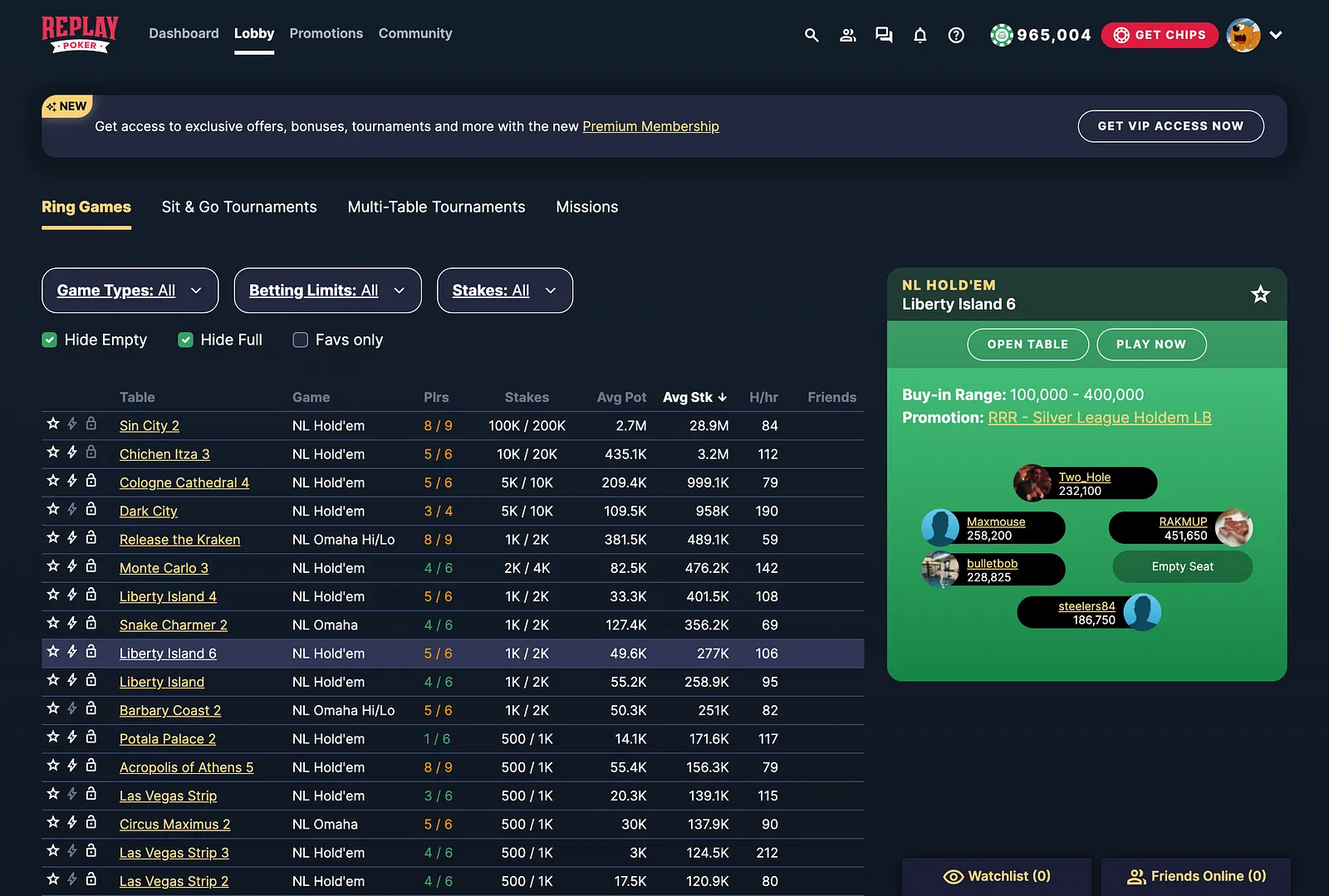Image resolution: width=1329 pixels, height=896 pixels.
Task: Open Sin City 2 table link
Action: [x=150, y=426]
